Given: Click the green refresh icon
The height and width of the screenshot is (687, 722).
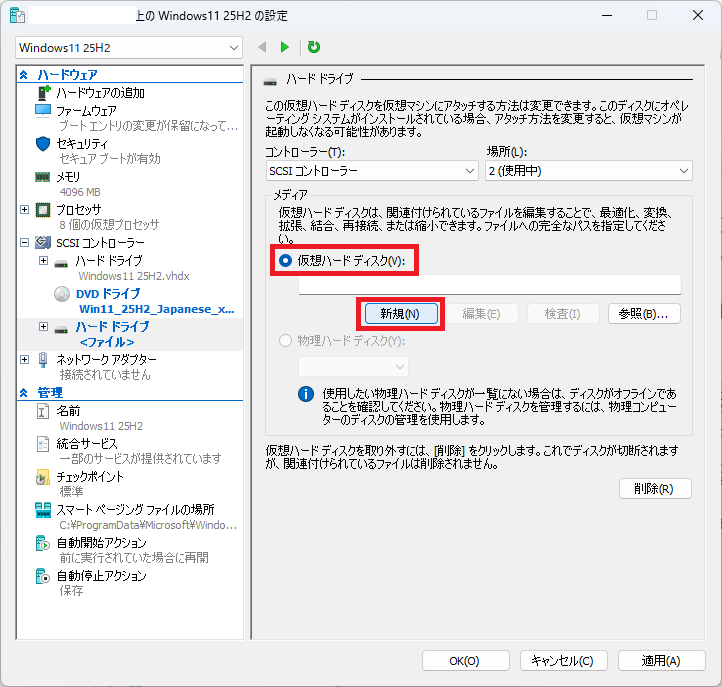Looking at the screenshot, I should click(314, 47).
